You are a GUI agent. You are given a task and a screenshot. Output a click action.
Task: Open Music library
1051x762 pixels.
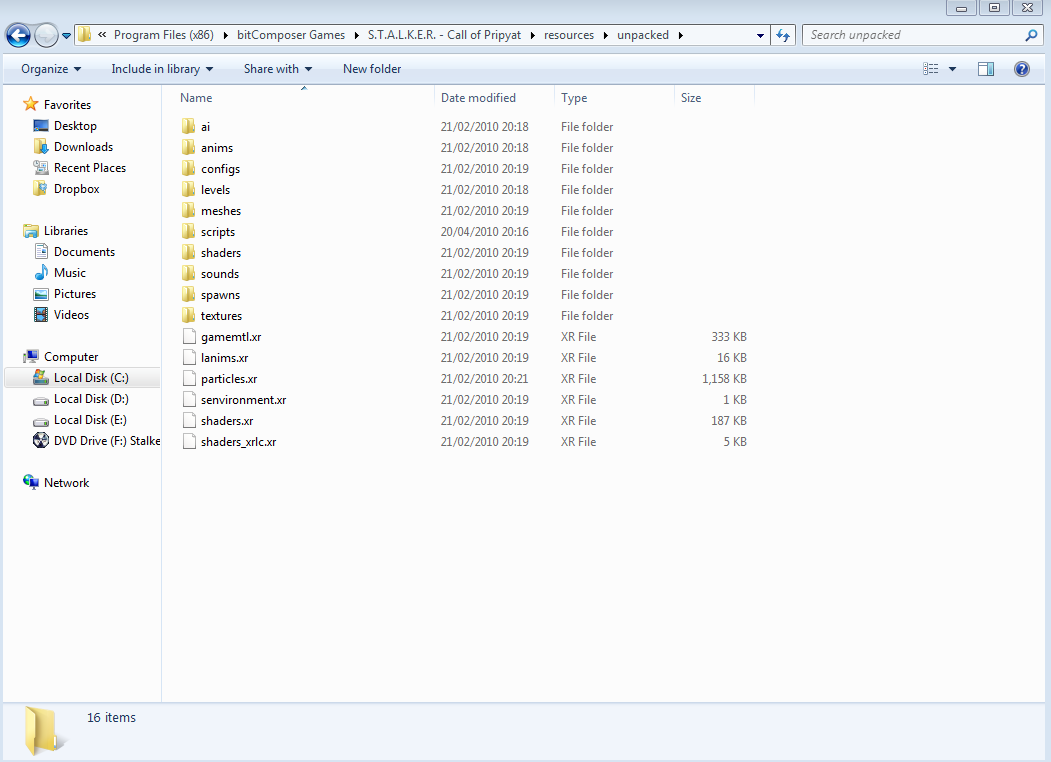coord(70,273)
